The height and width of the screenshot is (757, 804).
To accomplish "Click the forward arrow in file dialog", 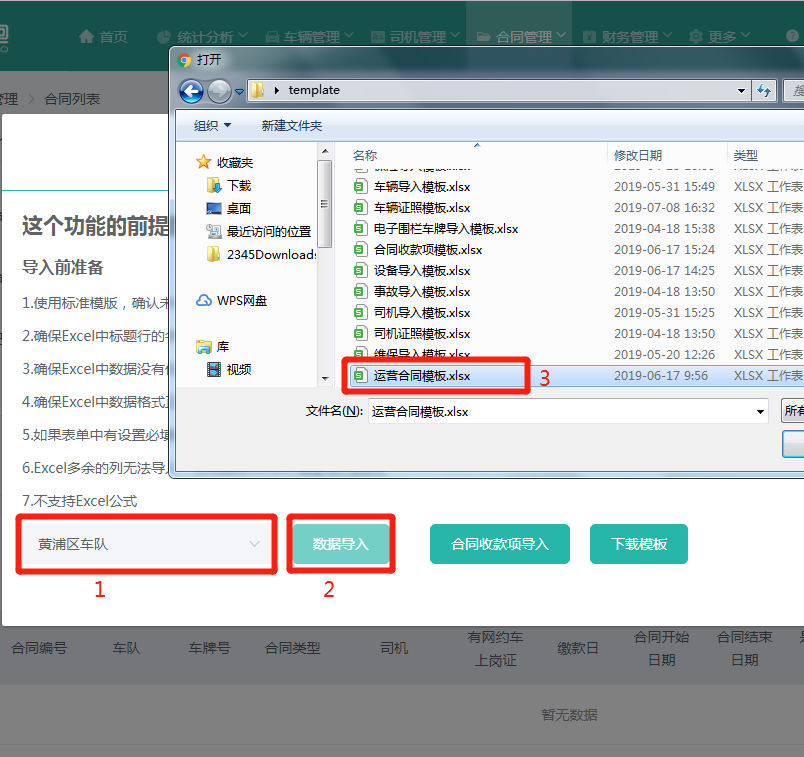I will [218, 91].
